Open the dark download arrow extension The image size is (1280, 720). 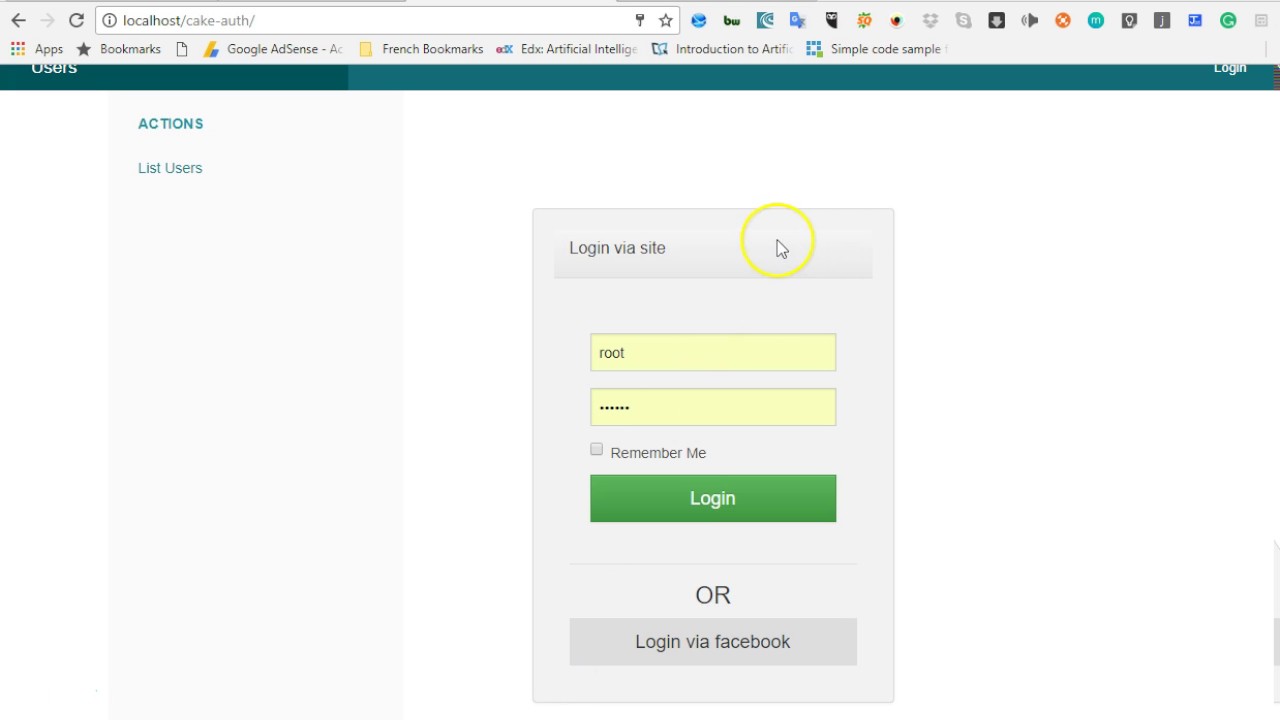coord(996,20)
